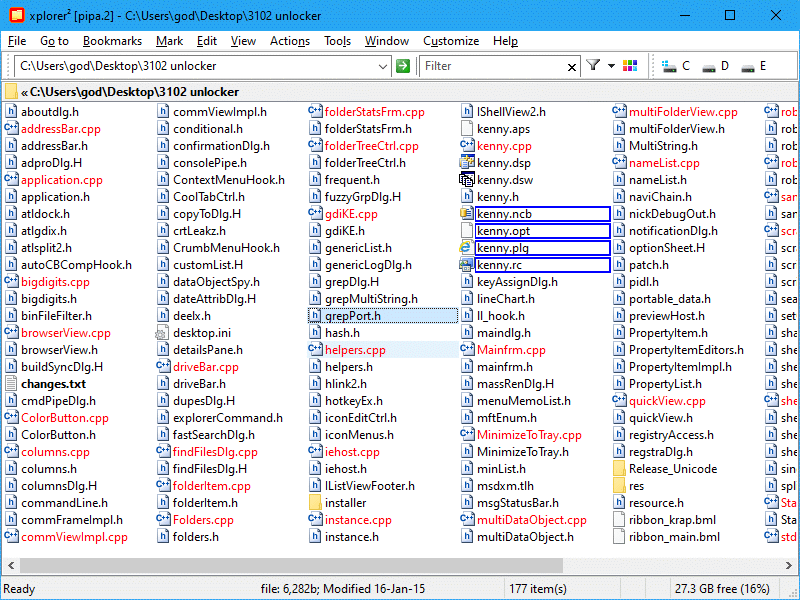Screen dimensions: 800x600
Task: Open the Window menu
Action: click(387, 41)
